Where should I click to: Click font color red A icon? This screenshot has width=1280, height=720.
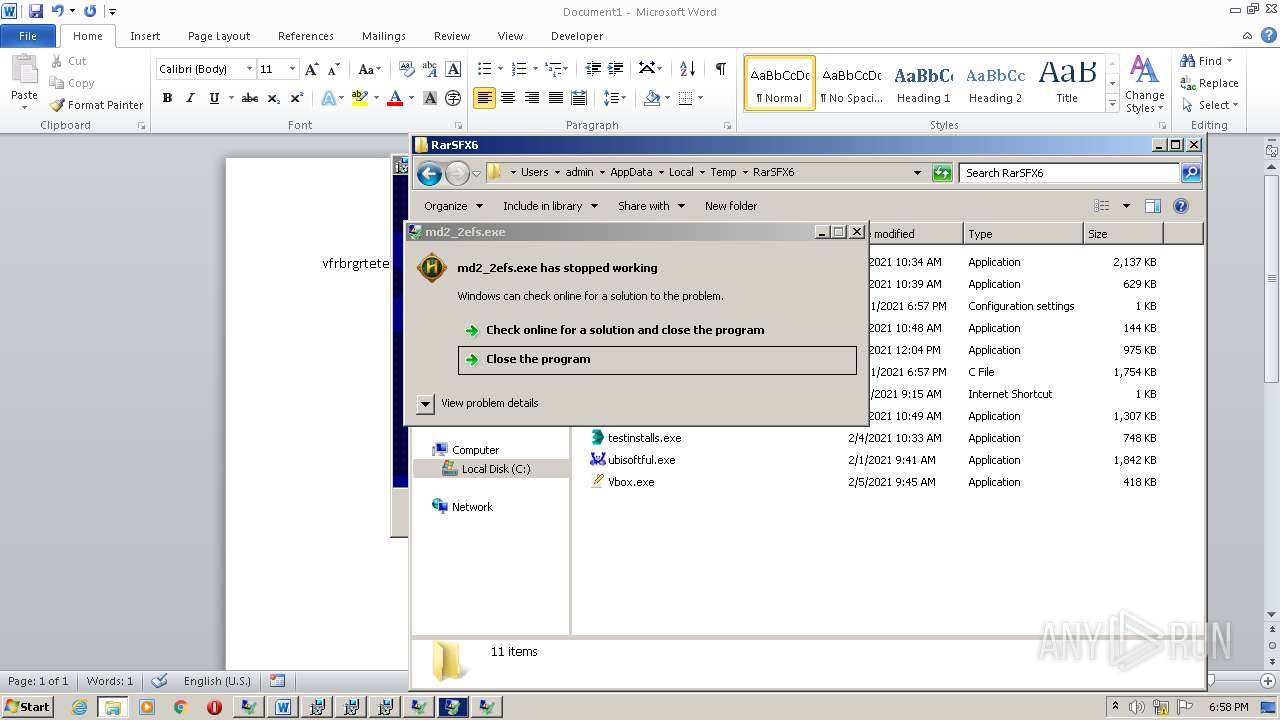395,98
